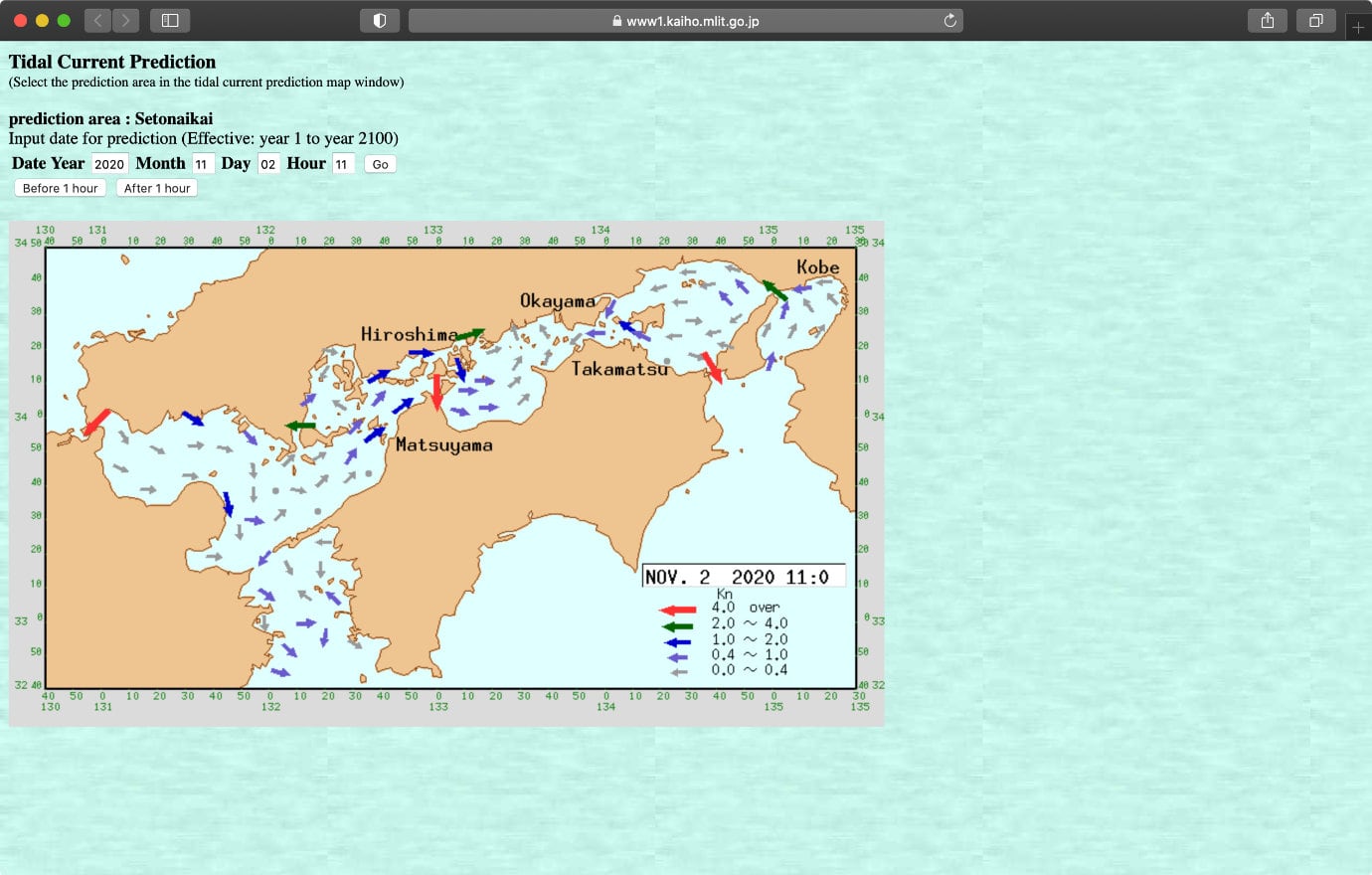Image resolution: width=1372 pixels, height=875 pixels.
Task: Focus the Hour input field
Action: (x=342, y=164)
